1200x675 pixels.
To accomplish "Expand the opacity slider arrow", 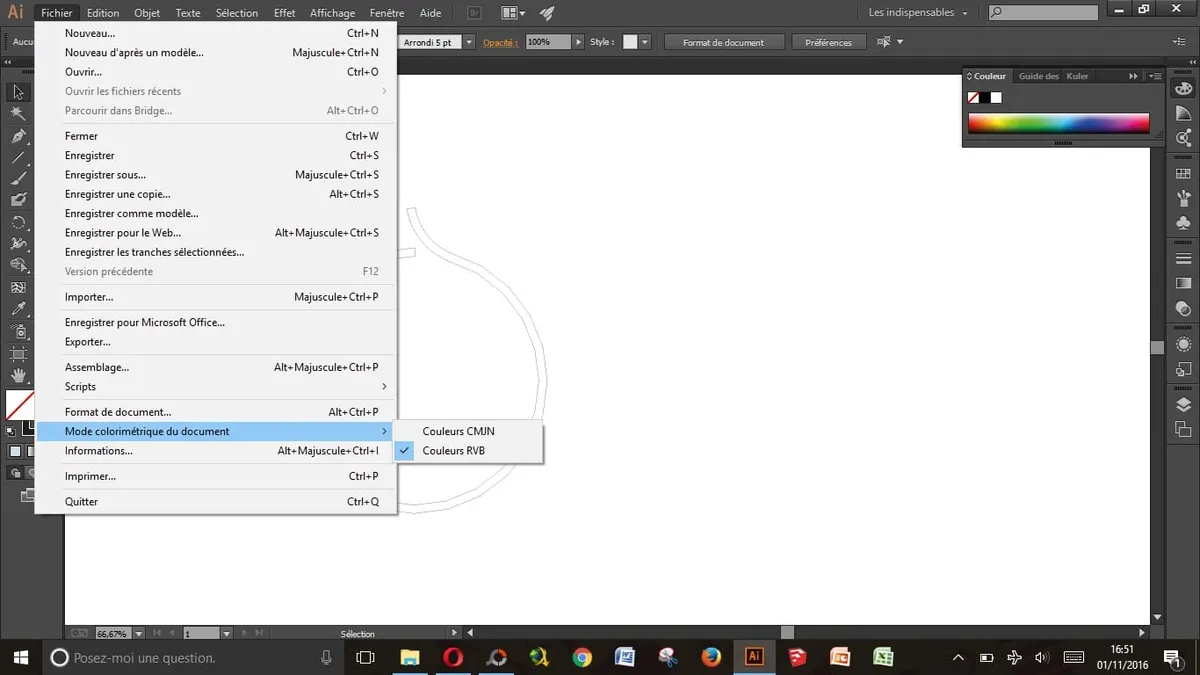I will (578, 42).
